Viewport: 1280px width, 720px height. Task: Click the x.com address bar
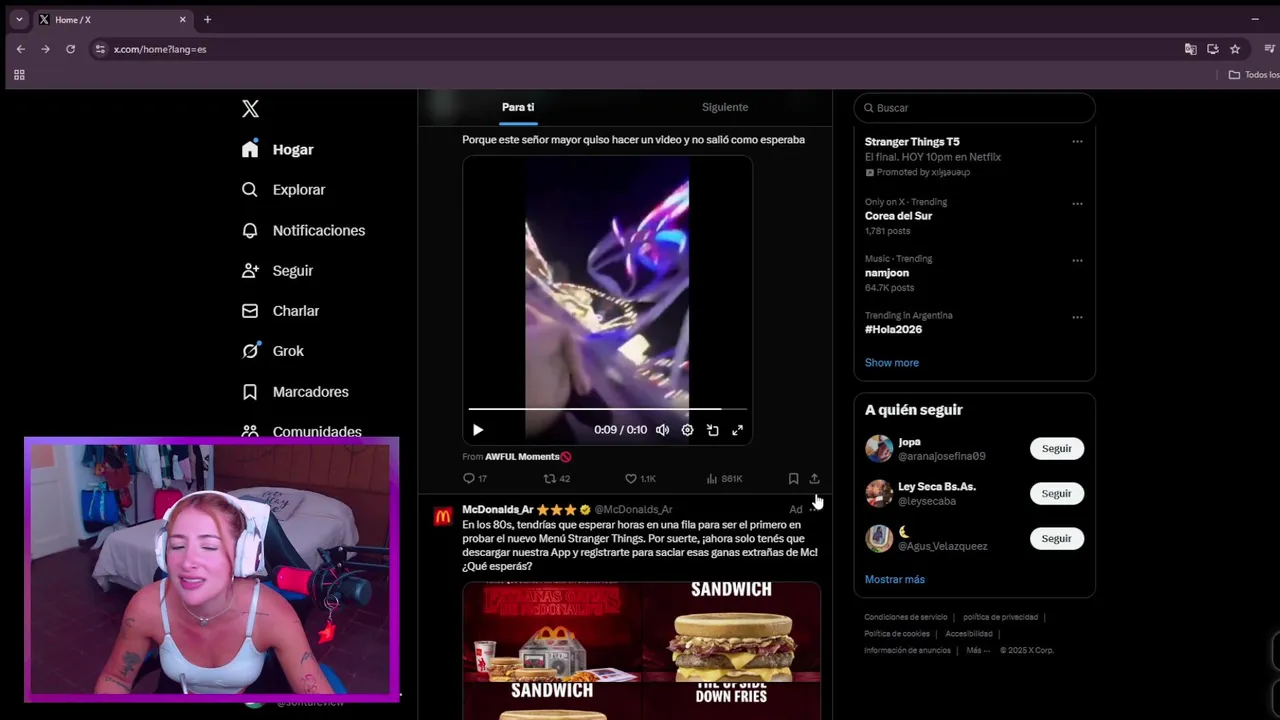pos(640,49)
